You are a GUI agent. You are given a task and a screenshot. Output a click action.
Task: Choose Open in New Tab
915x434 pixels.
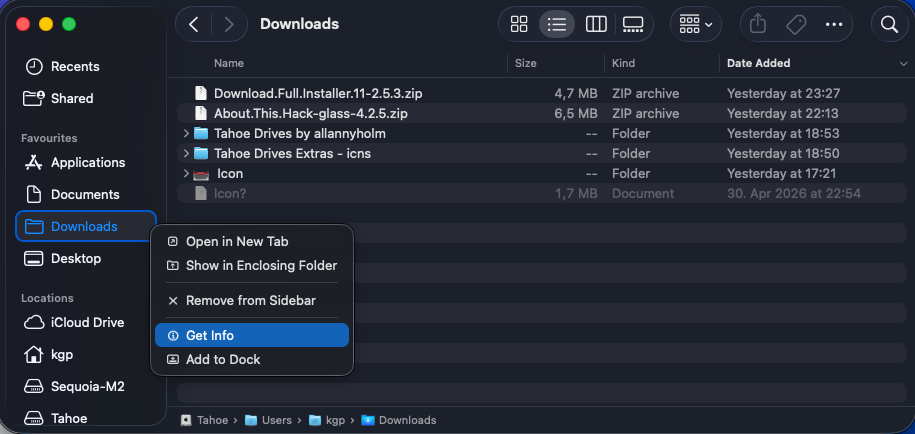pyautogui.click(x=252, y=242)
